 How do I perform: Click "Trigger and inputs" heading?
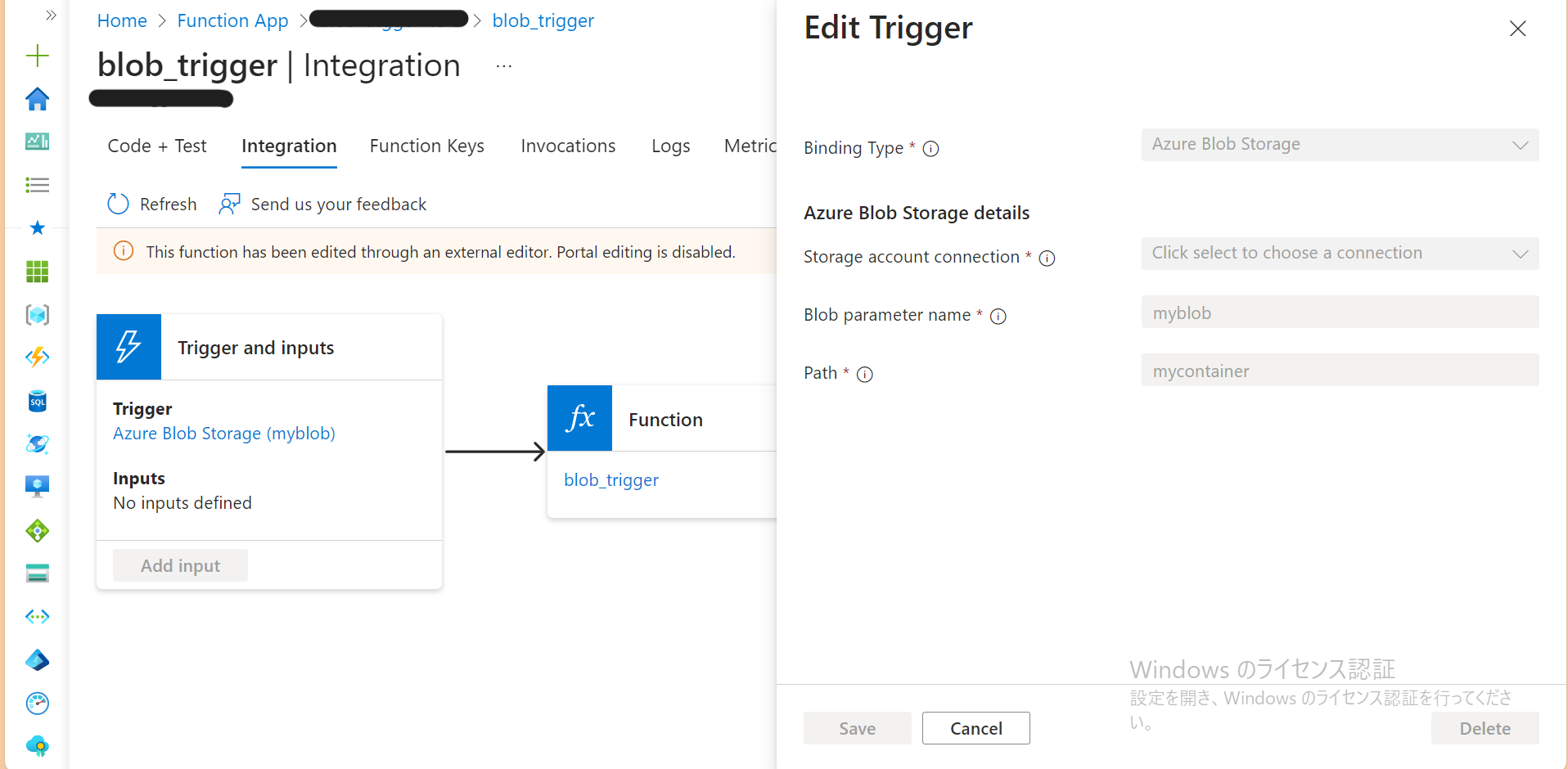point(256,348)
